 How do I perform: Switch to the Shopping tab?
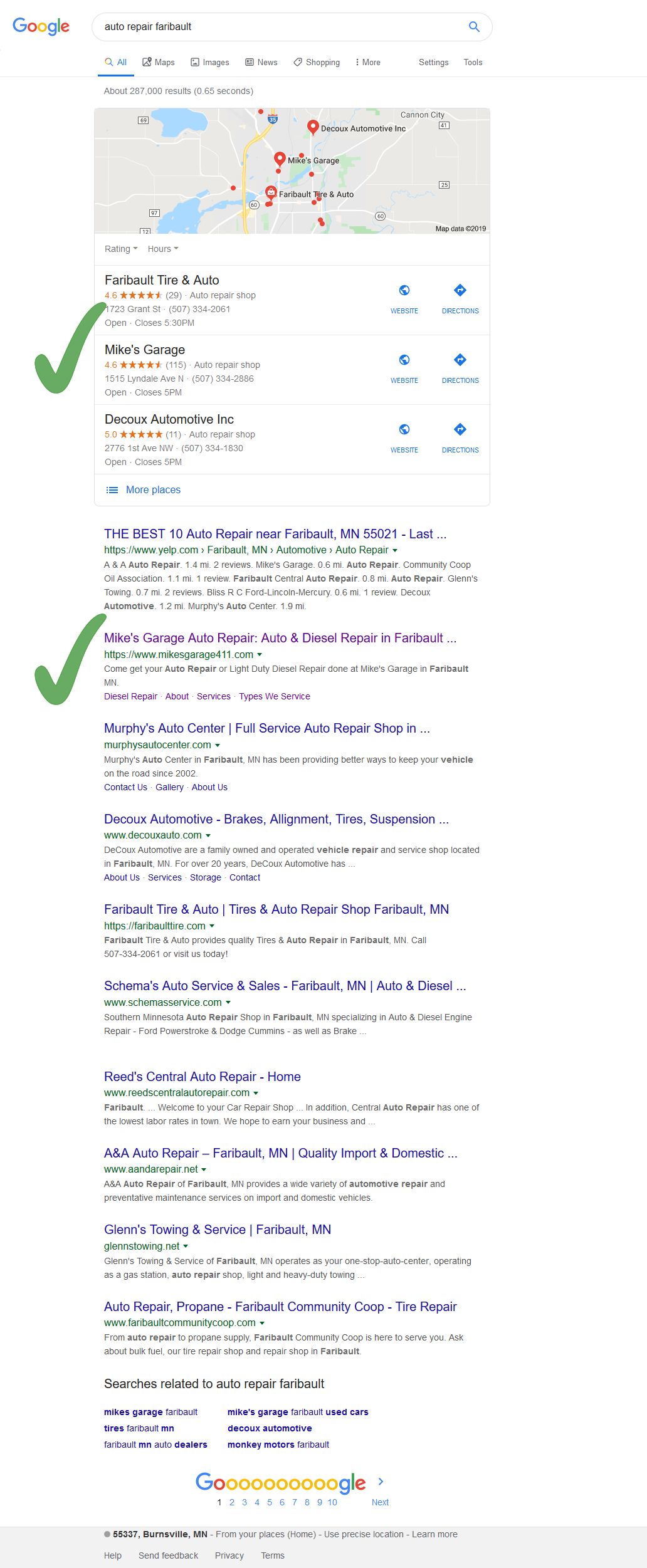point(317,62)
